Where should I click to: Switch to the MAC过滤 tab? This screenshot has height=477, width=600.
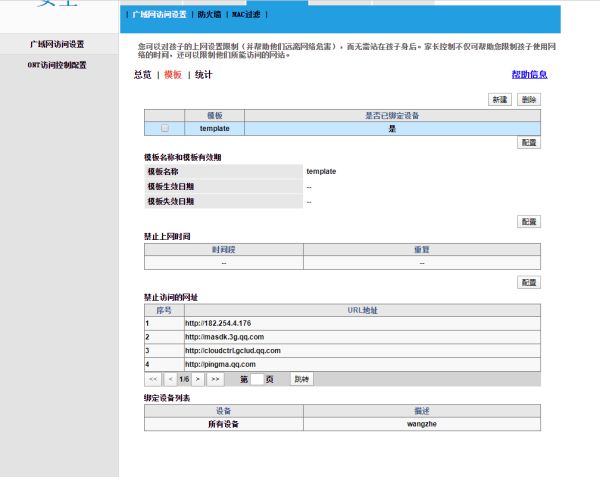(x=246, y=15)
